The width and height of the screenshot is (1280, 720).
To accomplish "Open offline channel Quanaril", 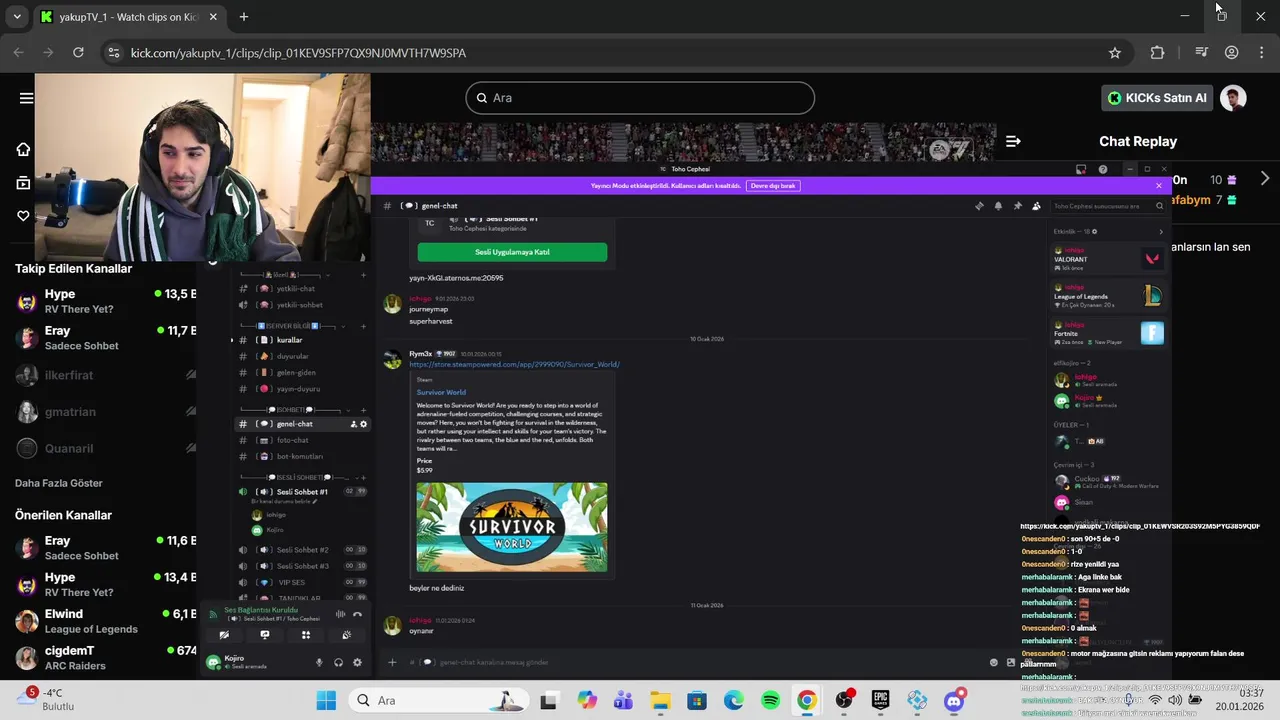I will [x=105, y=448].
